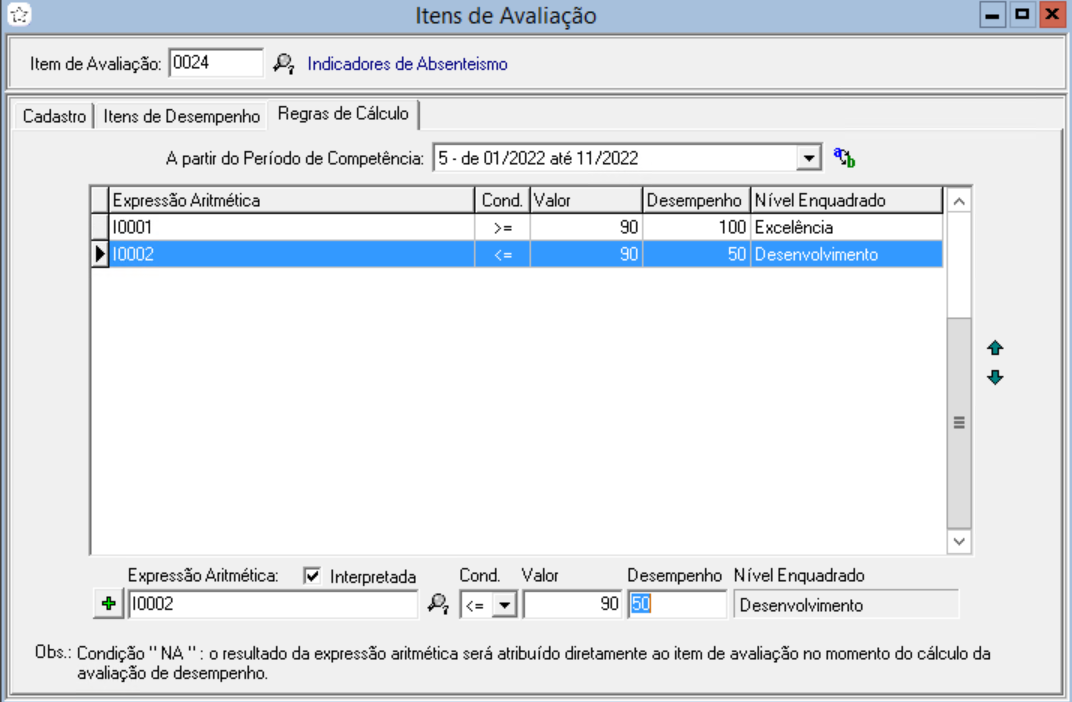Expand Período de Competência dropdown
The width and height of the screenshot is (1072, 702).
click(808, 158)
